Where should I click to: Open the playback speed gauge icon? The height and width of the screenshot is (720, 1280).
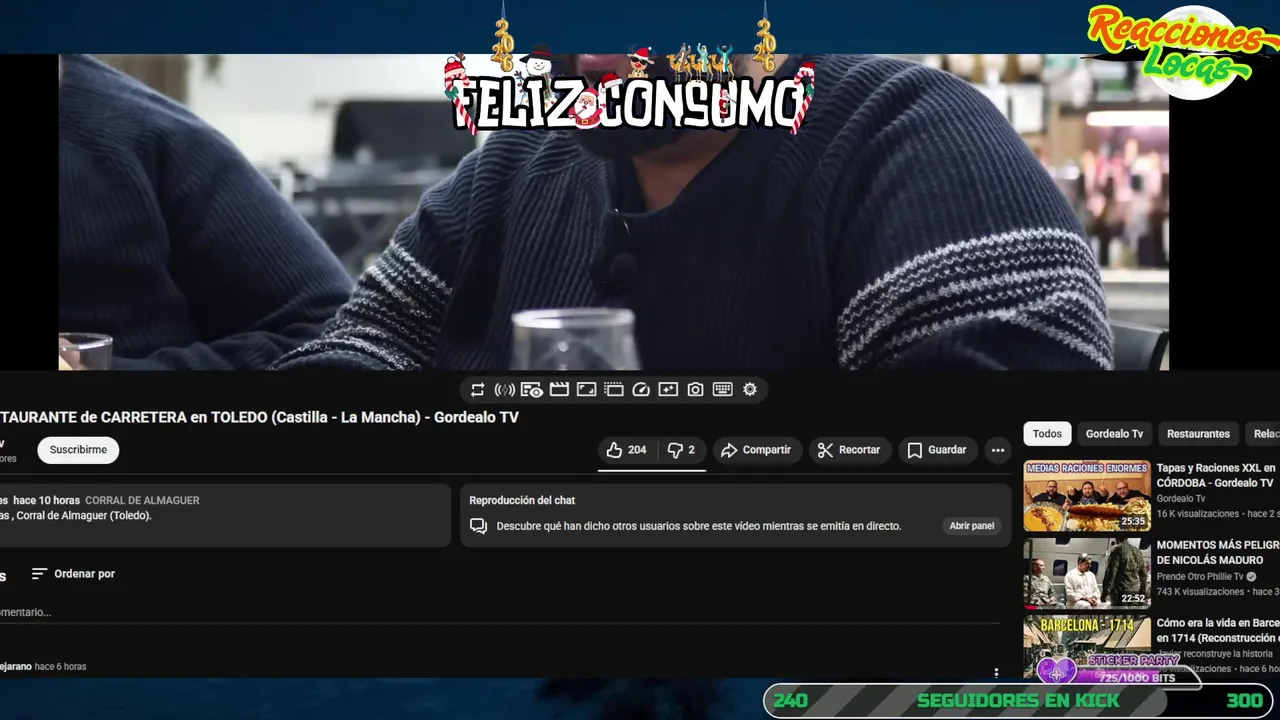pyautogui.click(x=641, y=390)
